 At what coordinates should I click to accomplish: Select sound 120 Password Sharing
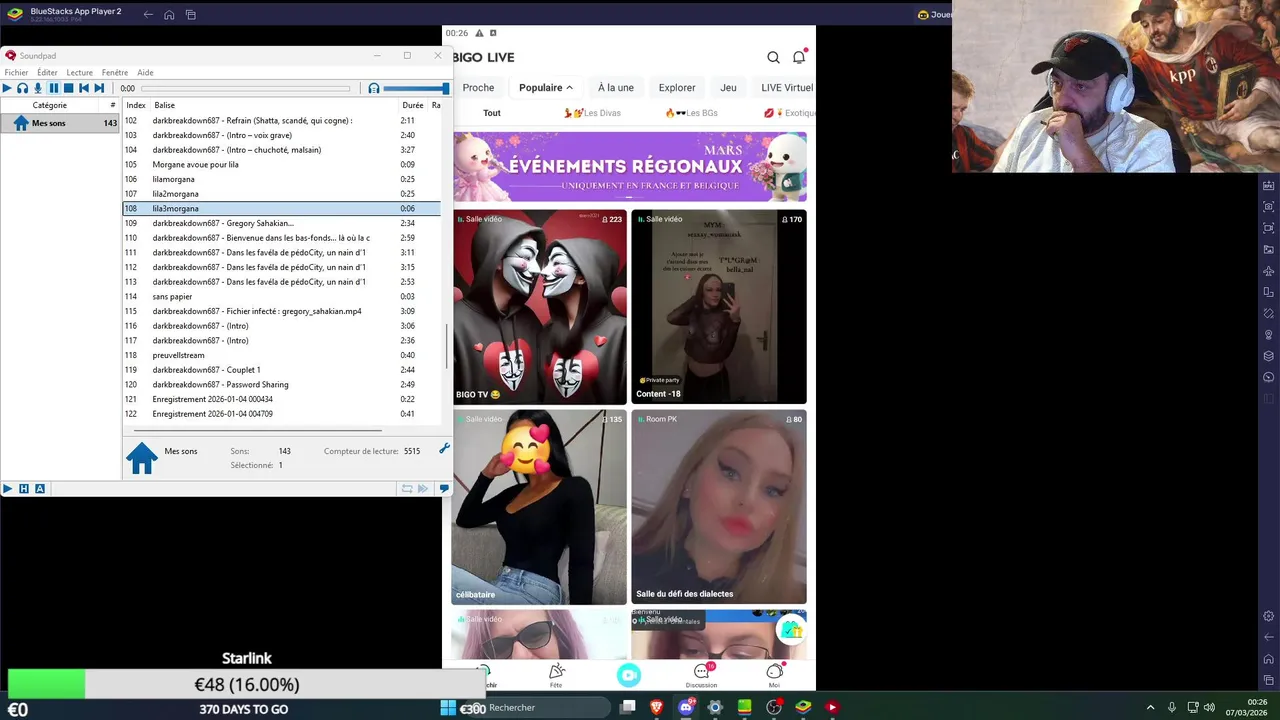point(282,384)
